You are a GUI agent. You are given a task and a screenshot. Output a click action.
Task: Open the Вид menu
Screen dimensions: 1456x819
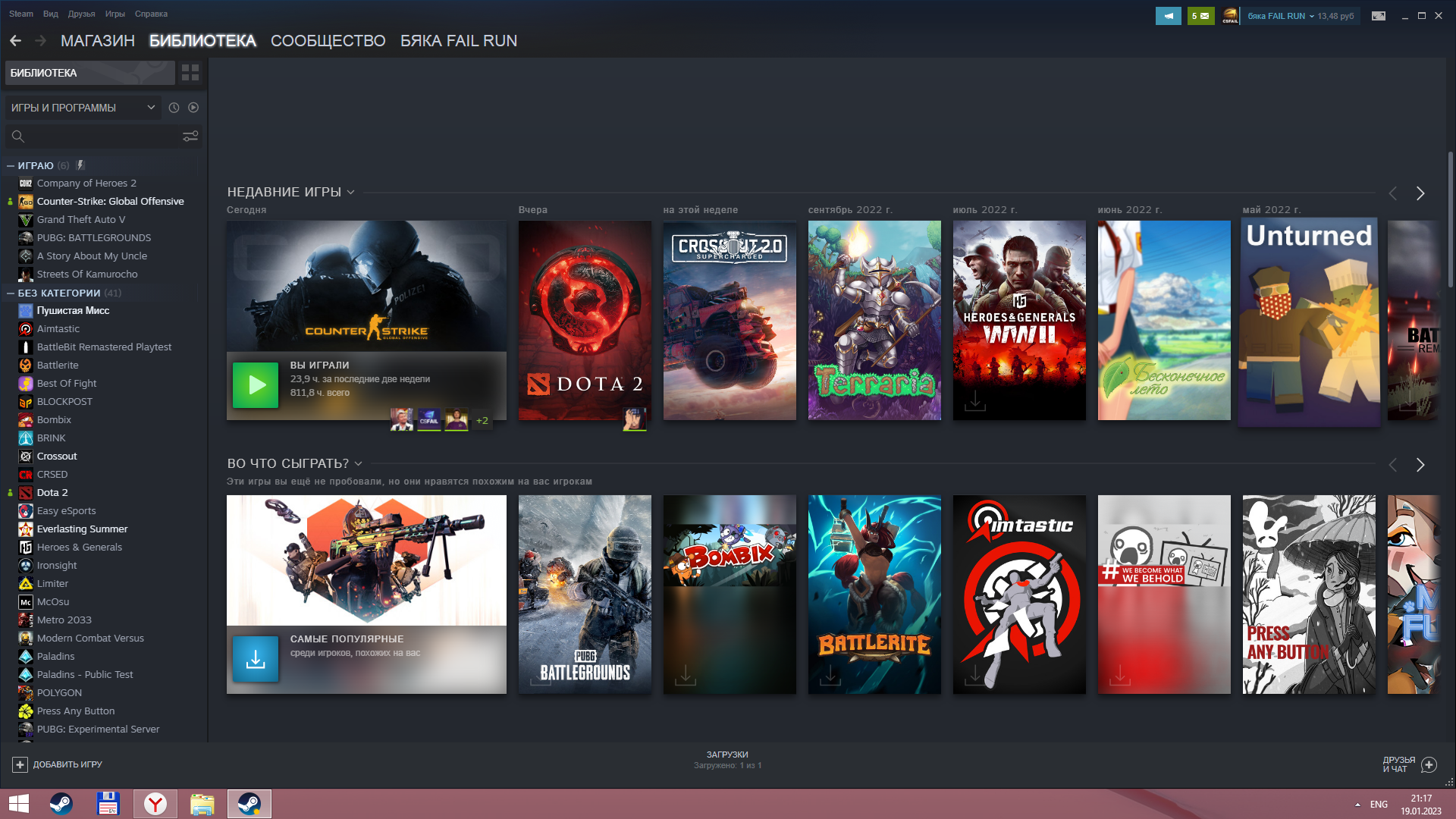click(51, 14)
